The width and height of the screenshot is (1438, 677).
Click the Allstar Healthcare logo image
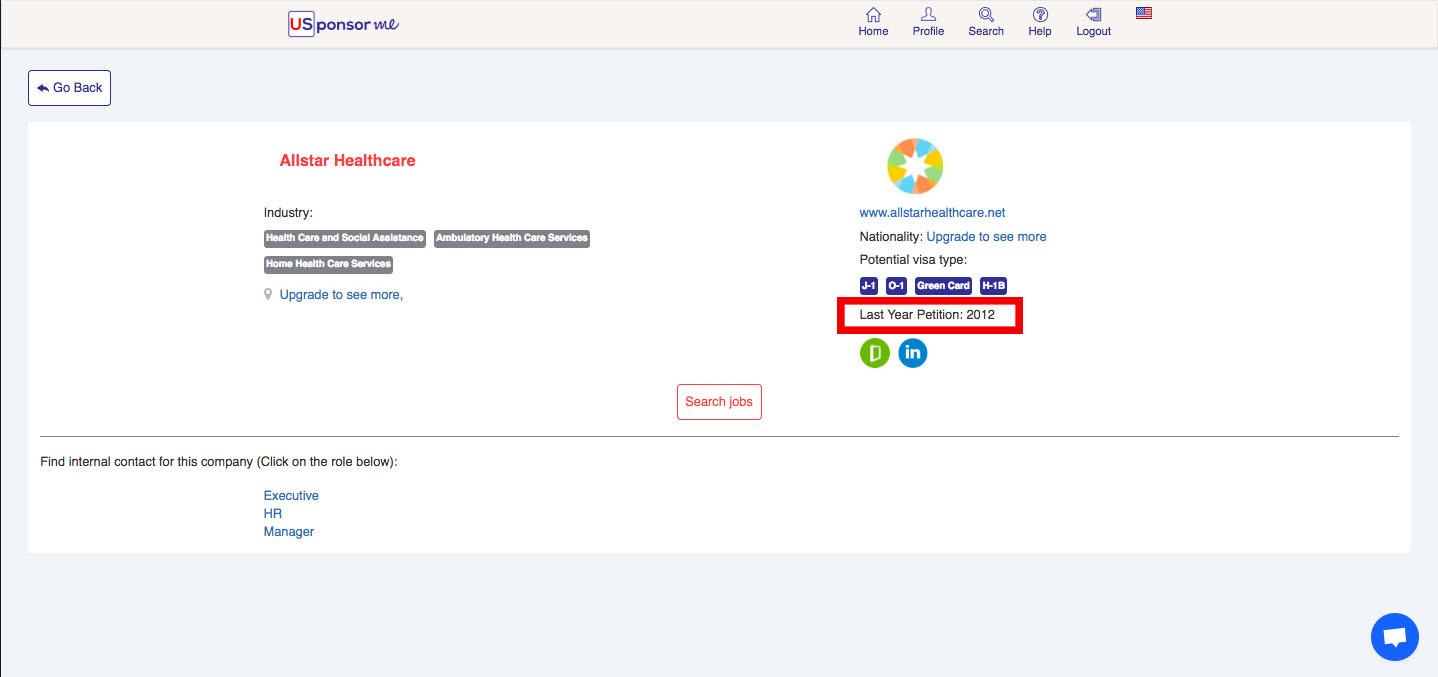[915, 166]
